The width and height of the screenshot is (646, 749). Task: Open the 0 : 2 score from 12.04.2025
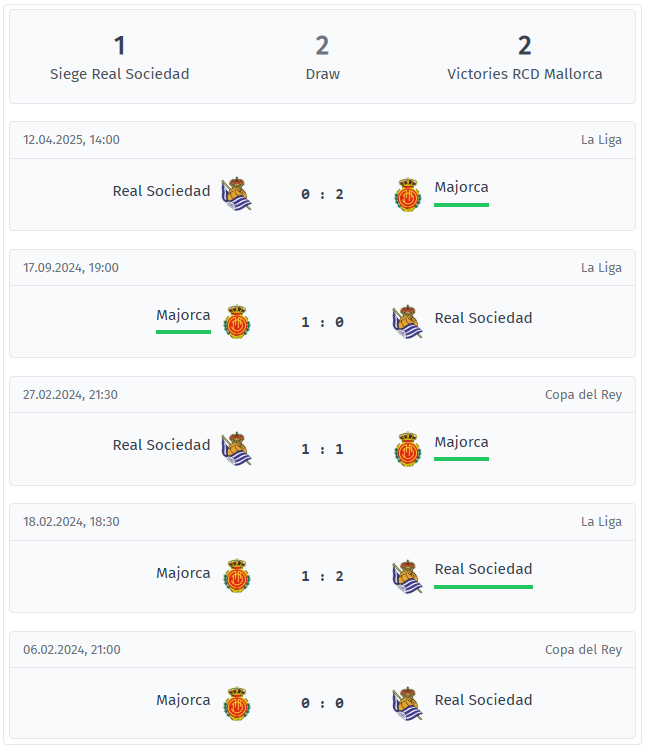pos(323,194)
